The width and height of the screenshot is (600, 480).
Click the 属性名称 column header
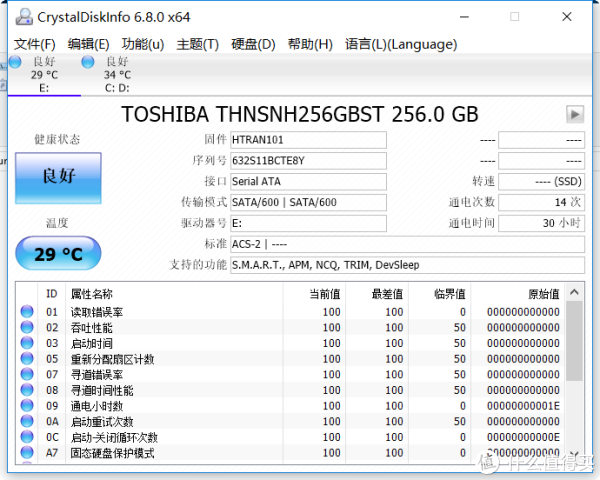coord(174,294)
